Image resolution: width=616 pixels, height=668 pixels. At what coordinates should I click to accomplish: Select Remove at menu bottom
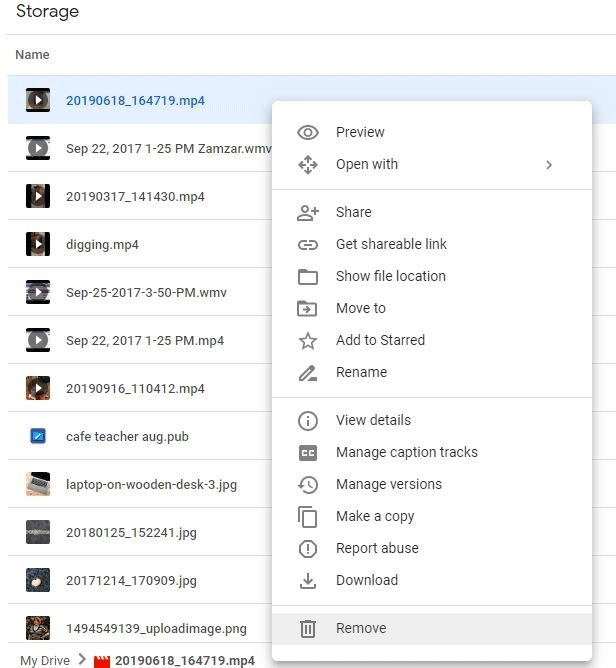pos(432,629)
